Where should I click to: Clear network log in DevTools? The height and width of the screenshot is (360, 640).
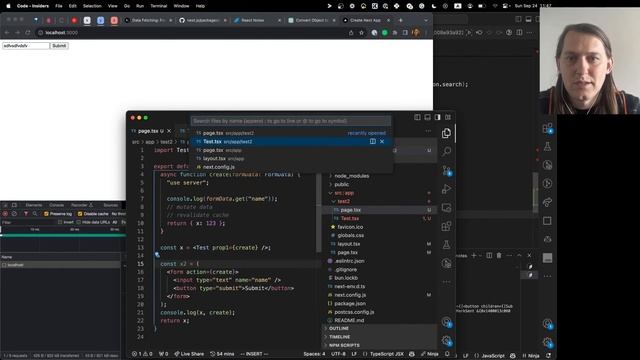coord(14,213)
